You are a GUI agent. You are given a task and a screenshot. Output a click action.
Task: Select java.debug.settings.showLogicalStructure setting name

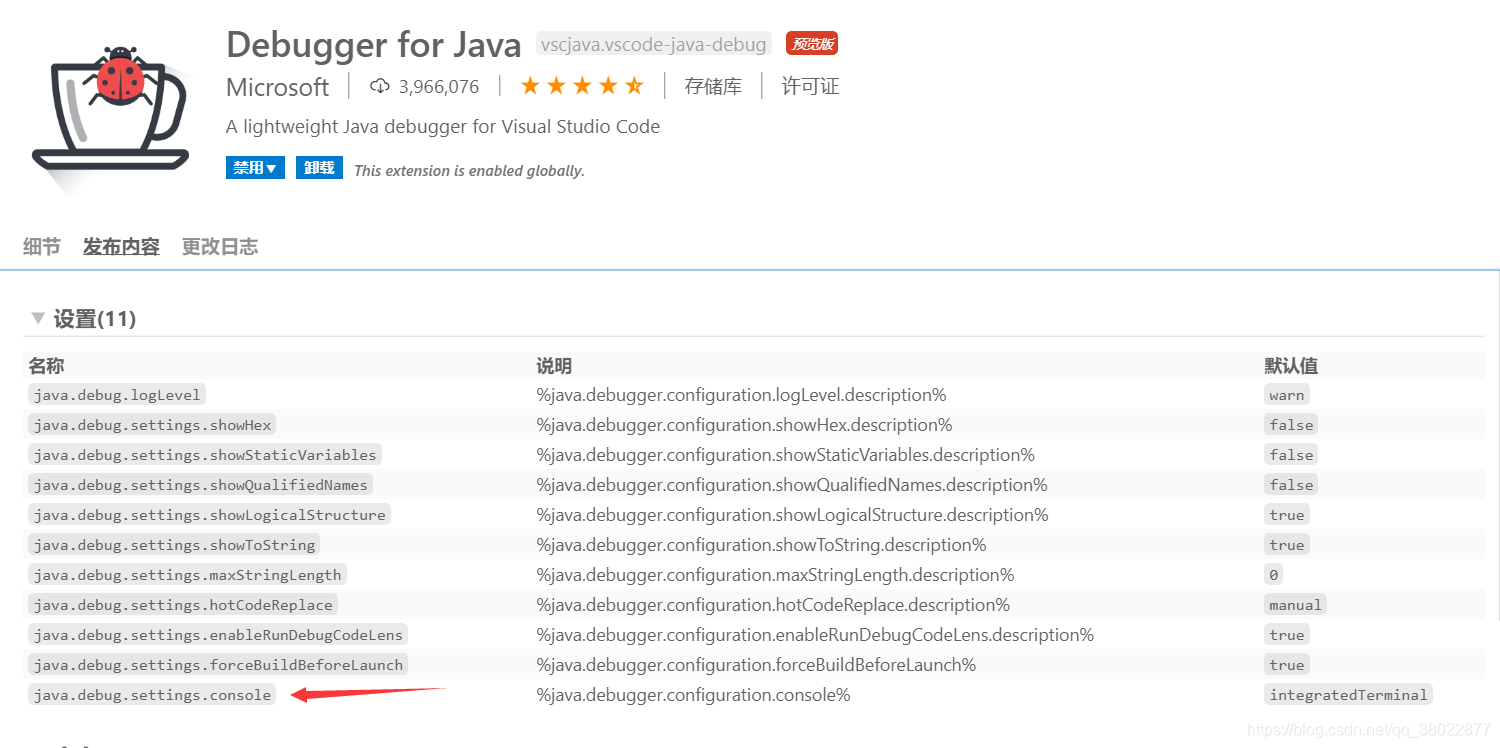pos(209,515)
